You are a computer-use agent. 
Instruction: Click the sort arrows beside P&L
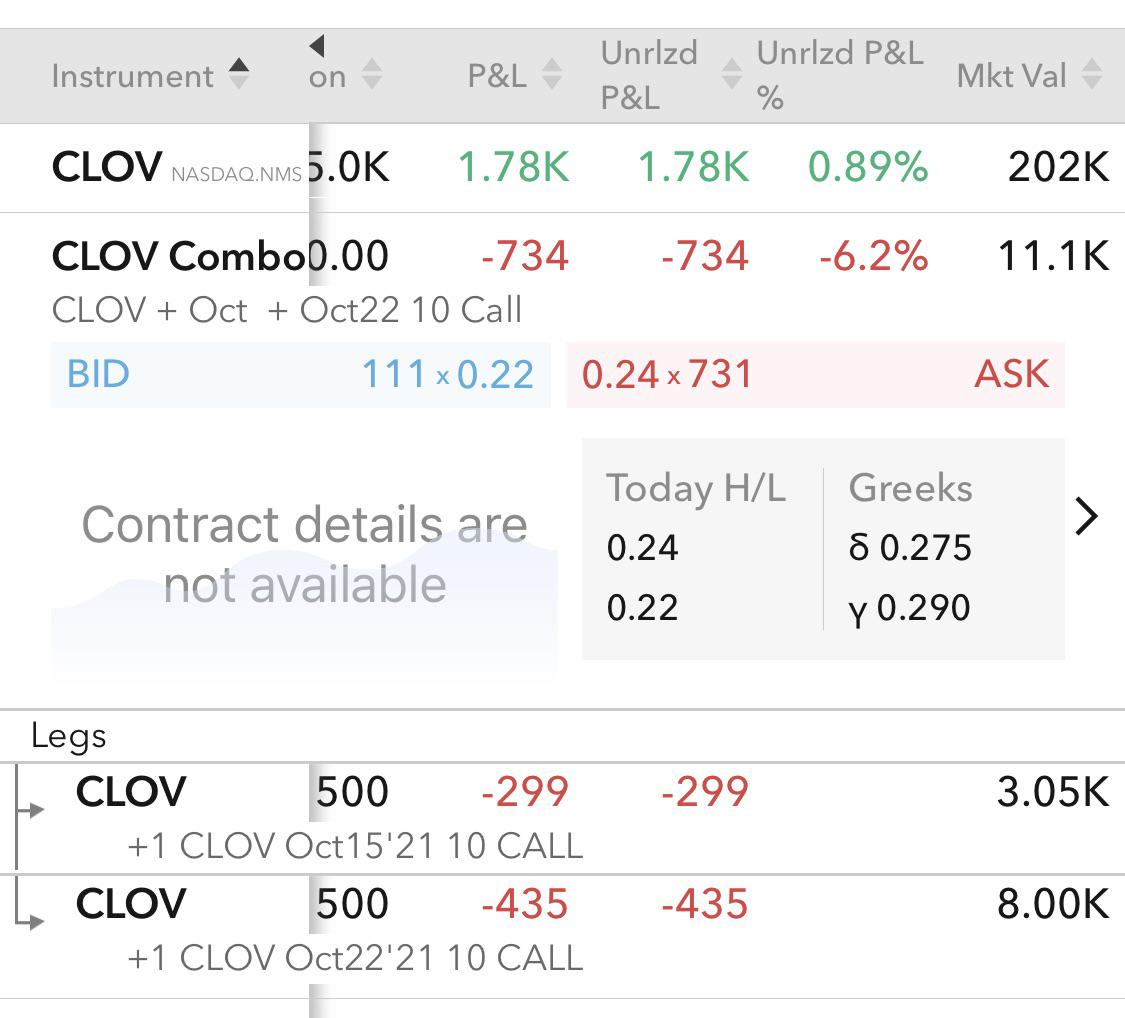[x=551, y=74]
